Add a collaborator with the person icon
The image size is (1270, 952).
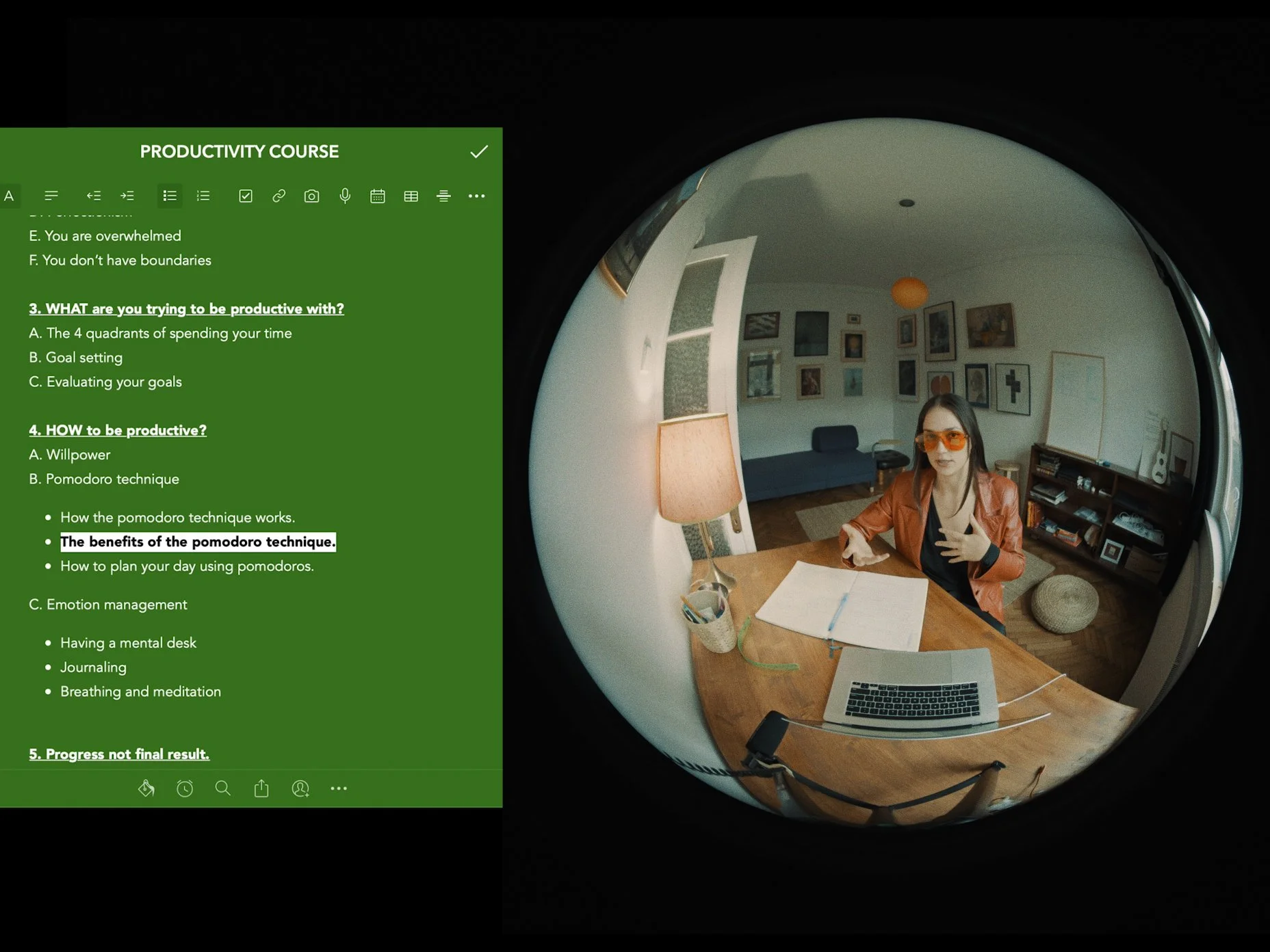(x=300, y=789)
